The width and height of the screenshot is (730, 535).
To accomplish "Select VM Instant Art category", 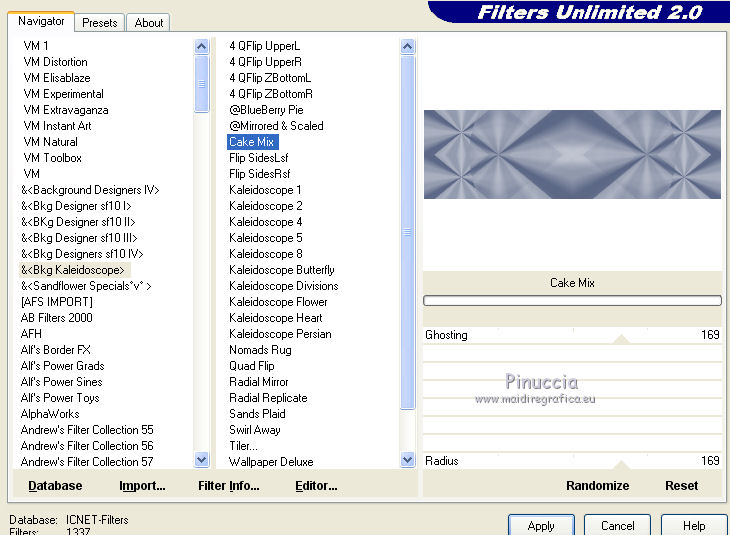I will [57, 126].
